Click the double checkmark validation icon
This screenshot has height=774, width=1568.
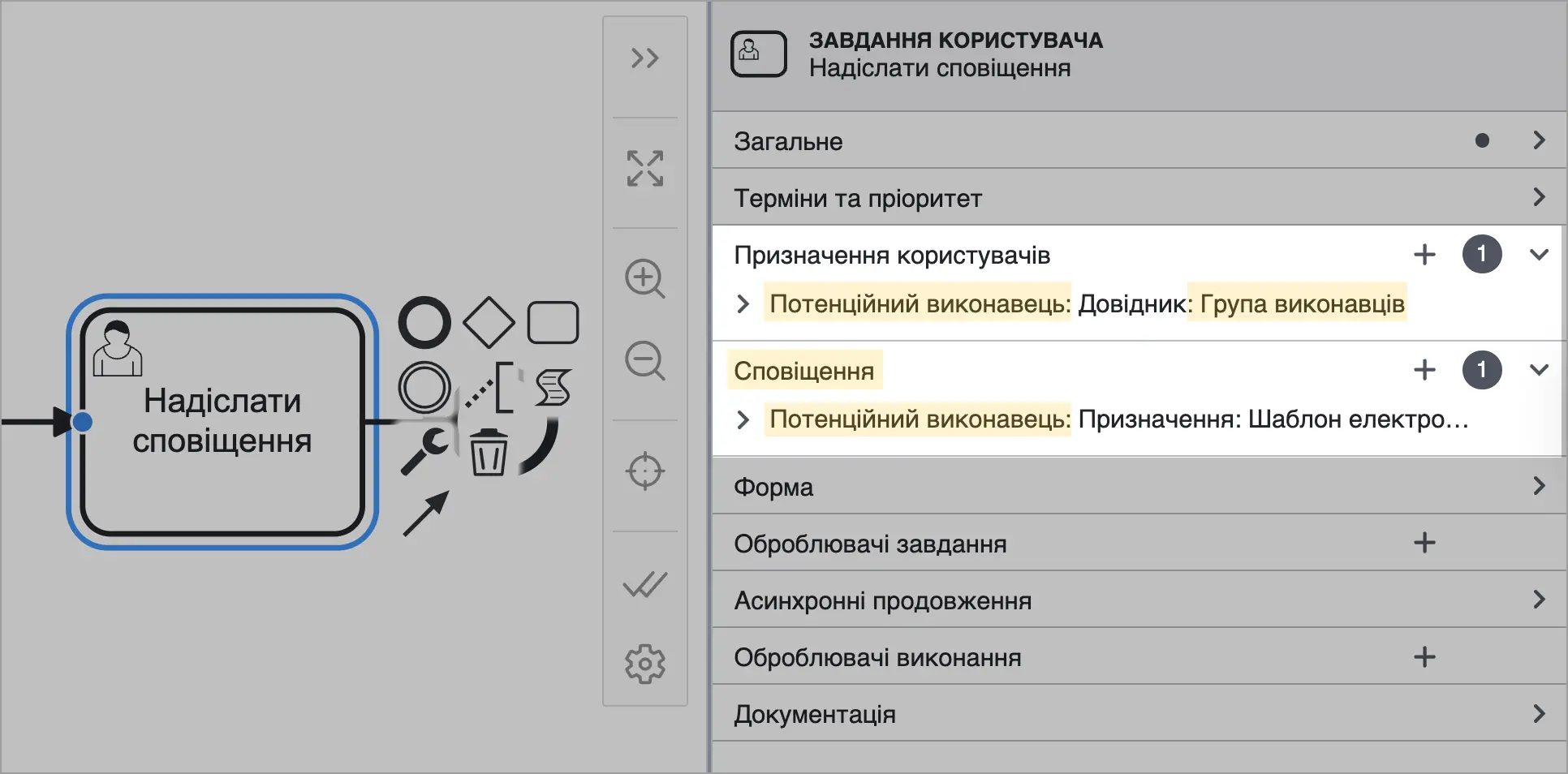point(645,584)
